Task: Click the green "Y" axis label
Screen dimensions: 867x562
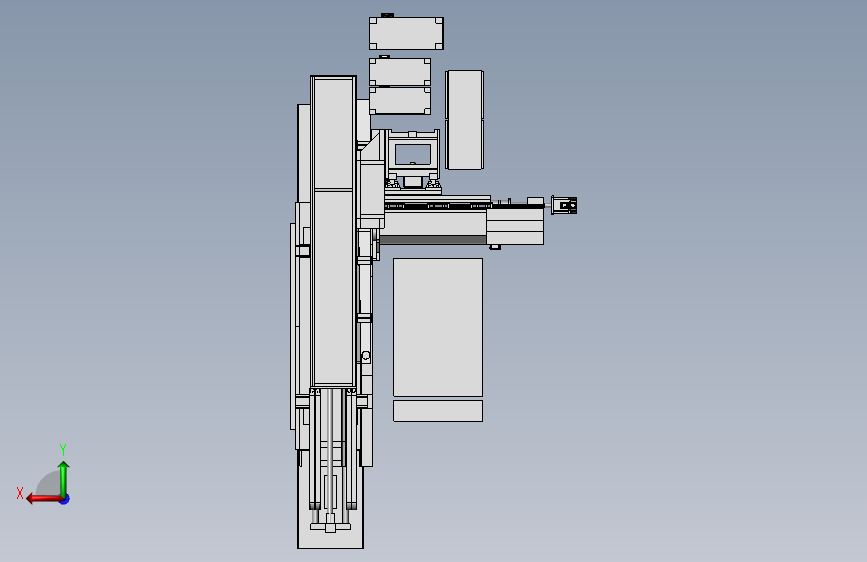Action: (x=63, y=449)
